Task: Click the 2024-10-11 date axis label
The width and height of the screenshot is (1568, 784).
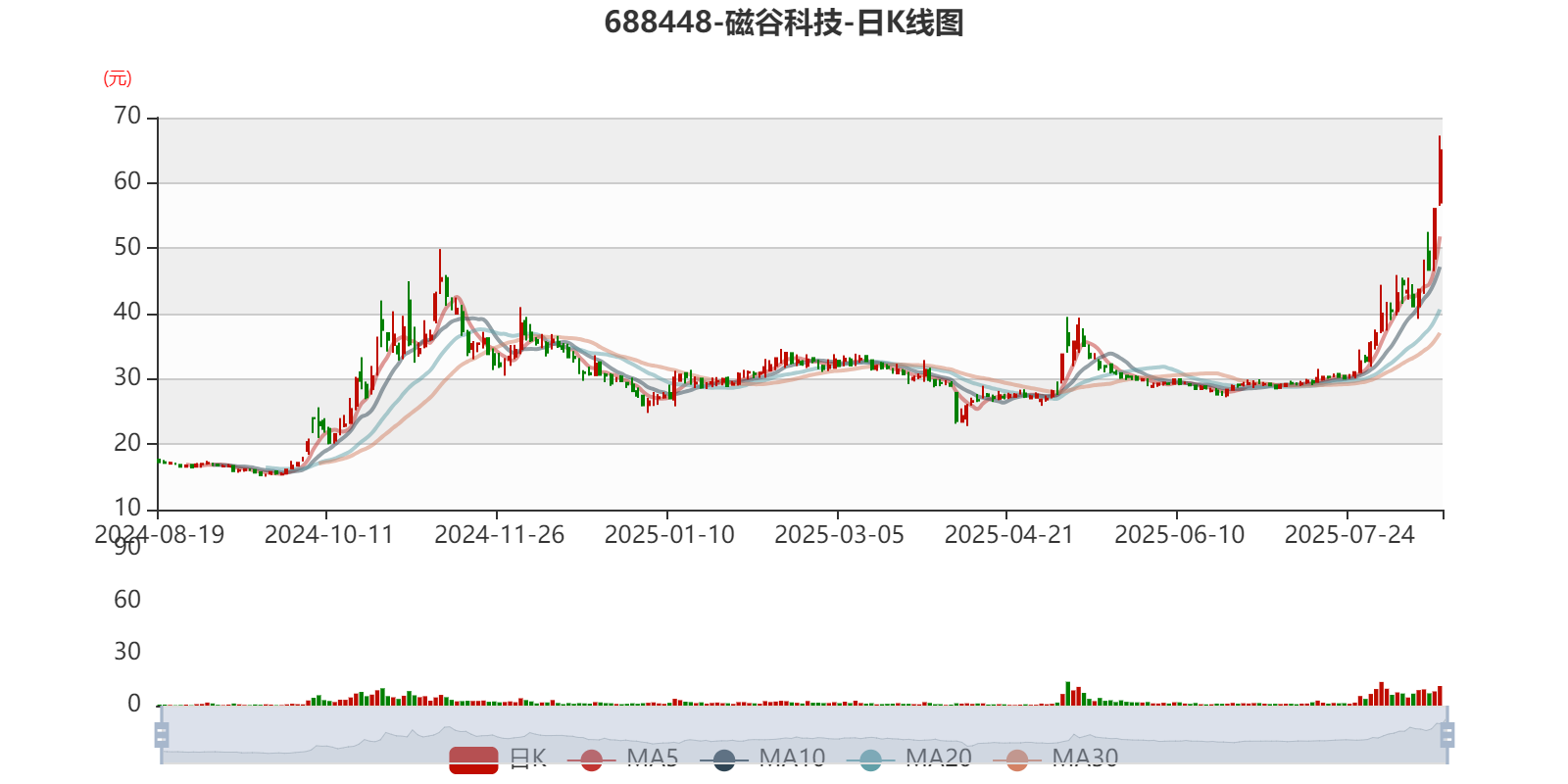Action: pyautogui.click(x=328, y=535)
